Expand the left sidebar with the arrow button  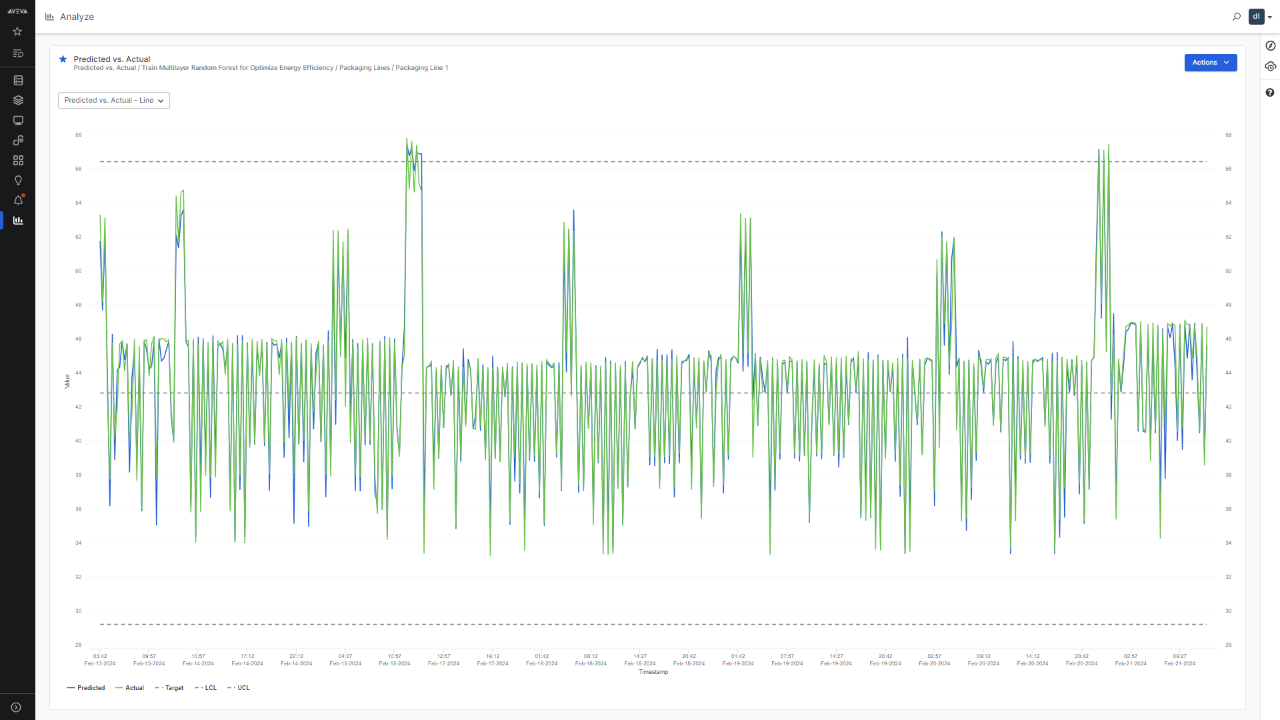click(x=17, y=707)
